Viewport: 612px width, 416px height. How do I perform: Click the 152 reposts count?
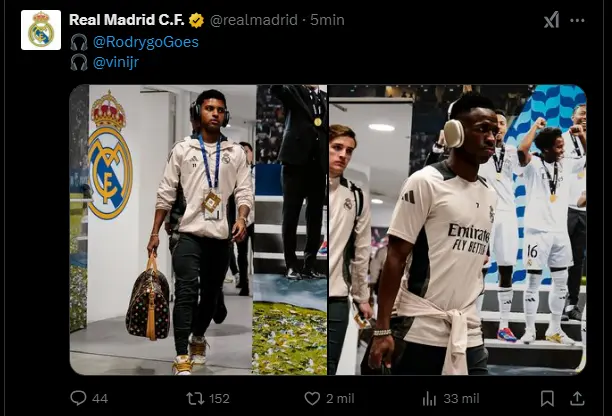click(x=219, y=398)
